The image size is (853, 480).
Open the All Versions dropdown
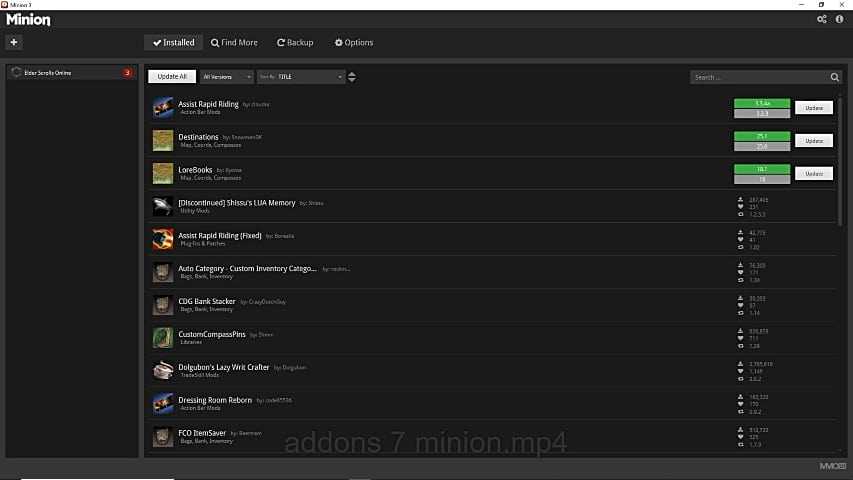(226, 77)
